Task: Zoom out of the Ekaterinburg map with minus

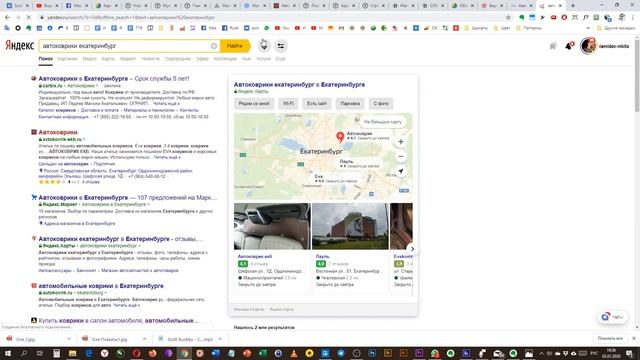Action: [x=401, y=156]
